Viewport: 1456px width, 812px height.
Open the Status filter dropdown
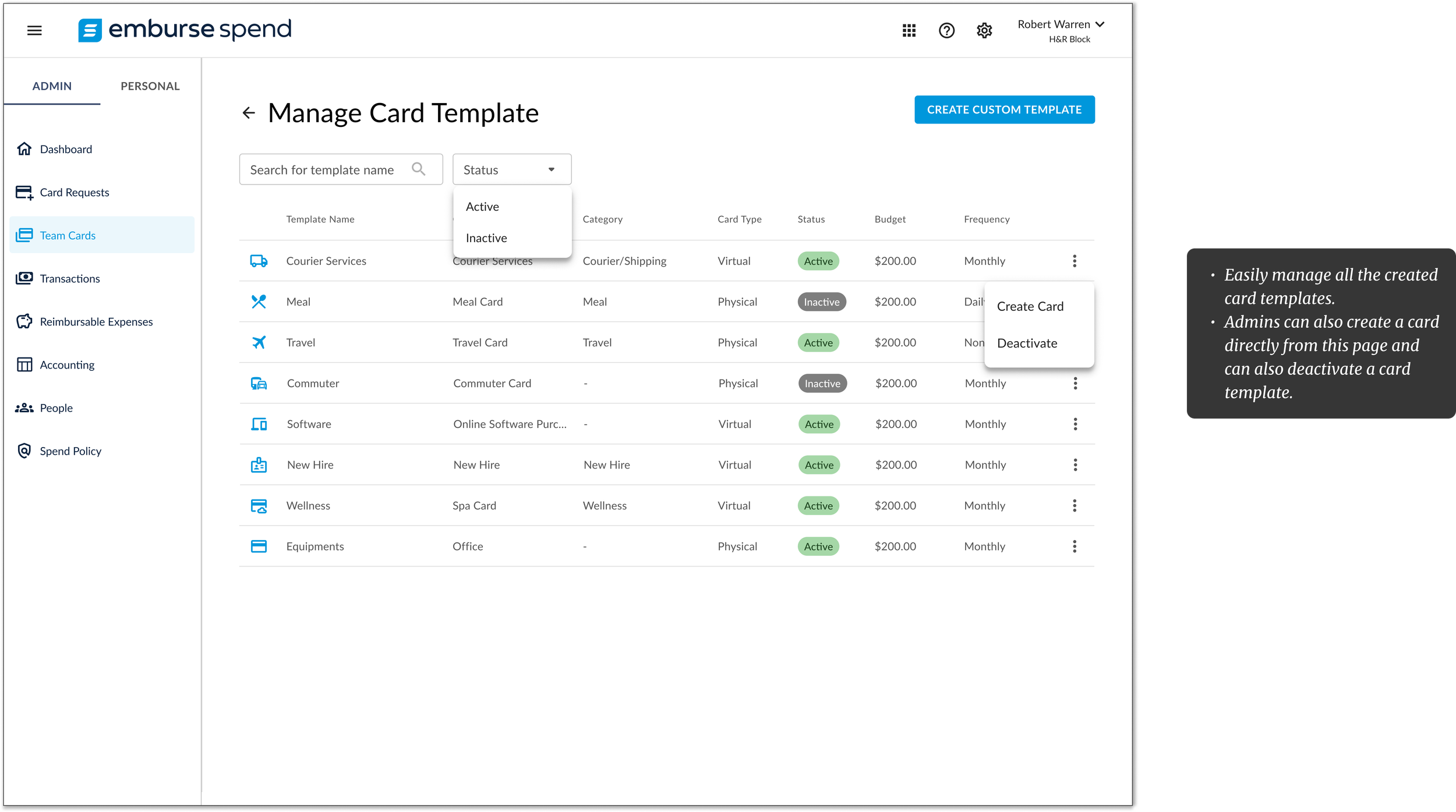(x=511, y=169)
